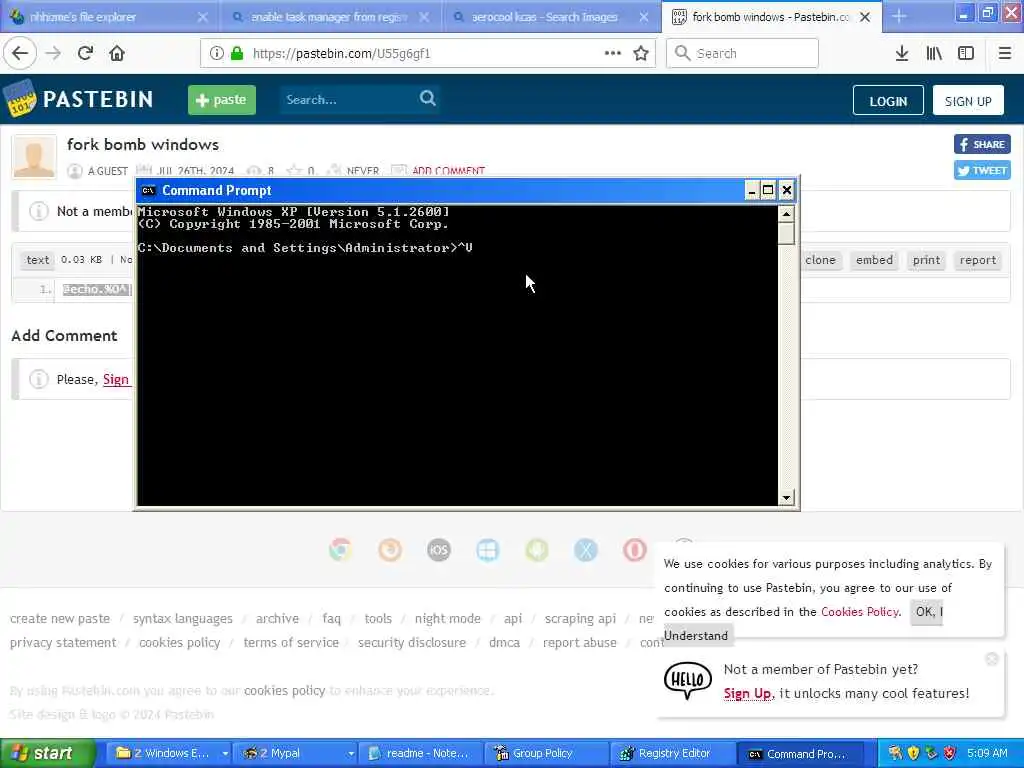
Task: Click the browser forward arrow
Action: (x=54, y=54)
